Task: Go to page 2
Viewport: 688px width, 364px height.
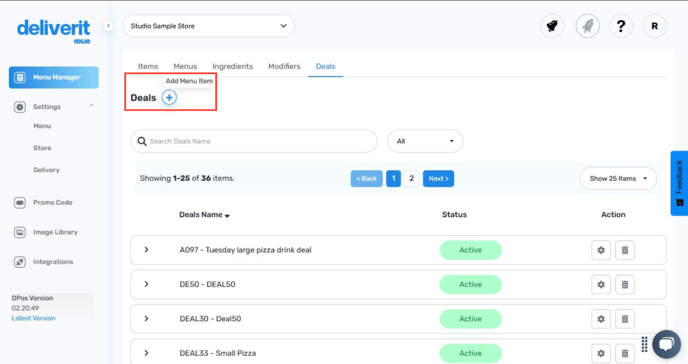Action: [412, 178]
